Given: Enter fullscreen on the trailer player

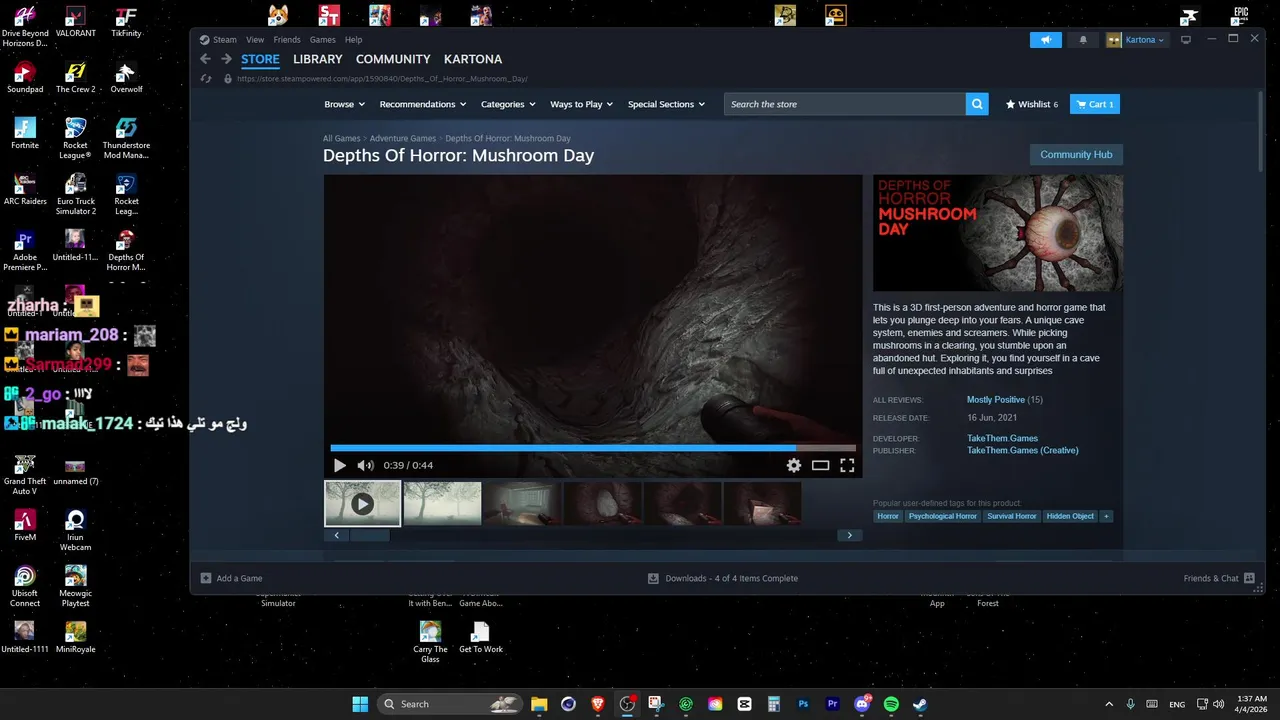Looking at the screenshot, I should pos(847,465).
